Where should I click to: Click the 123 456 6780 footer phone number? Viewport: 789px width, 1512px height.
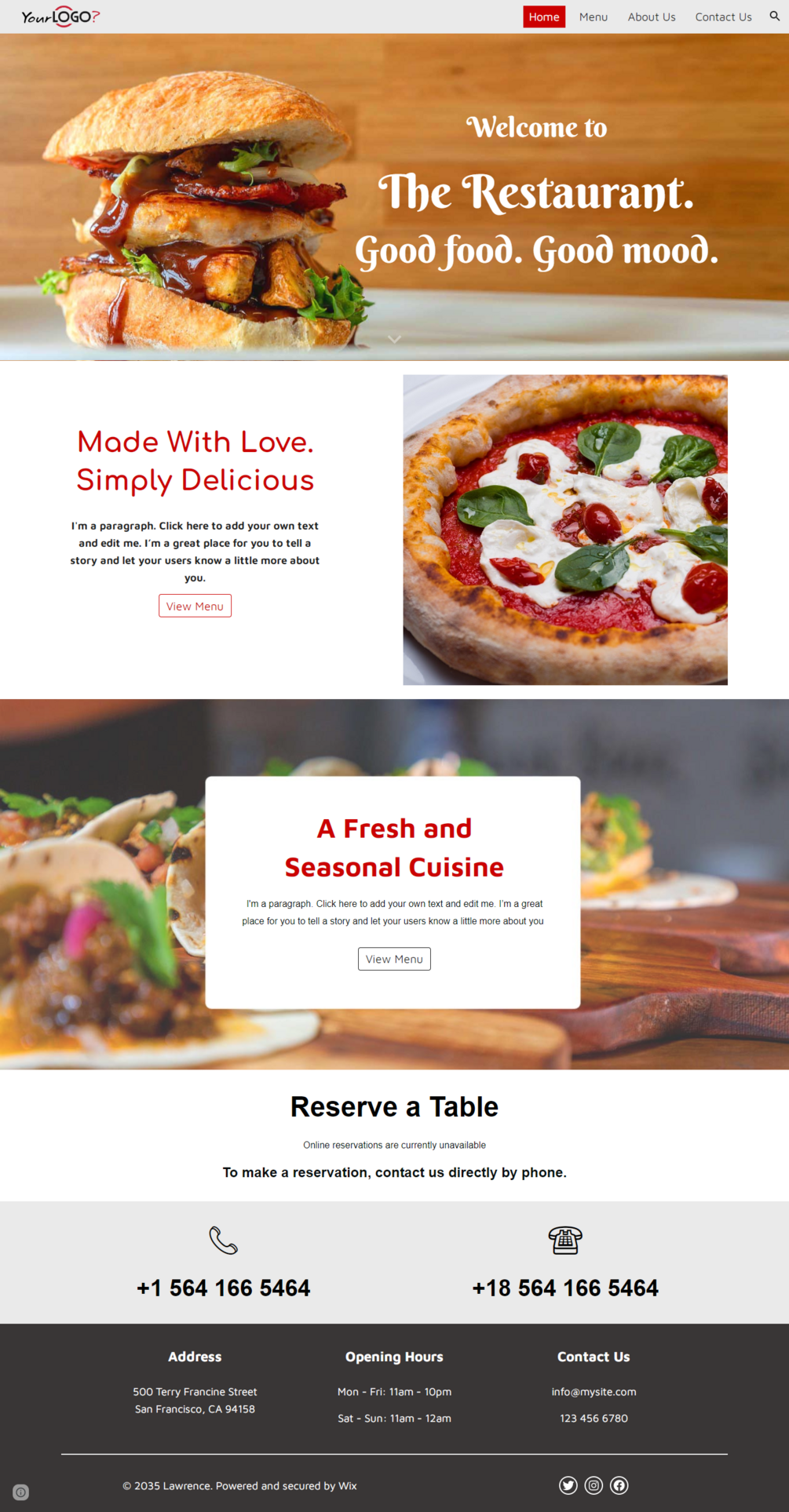594,1418
